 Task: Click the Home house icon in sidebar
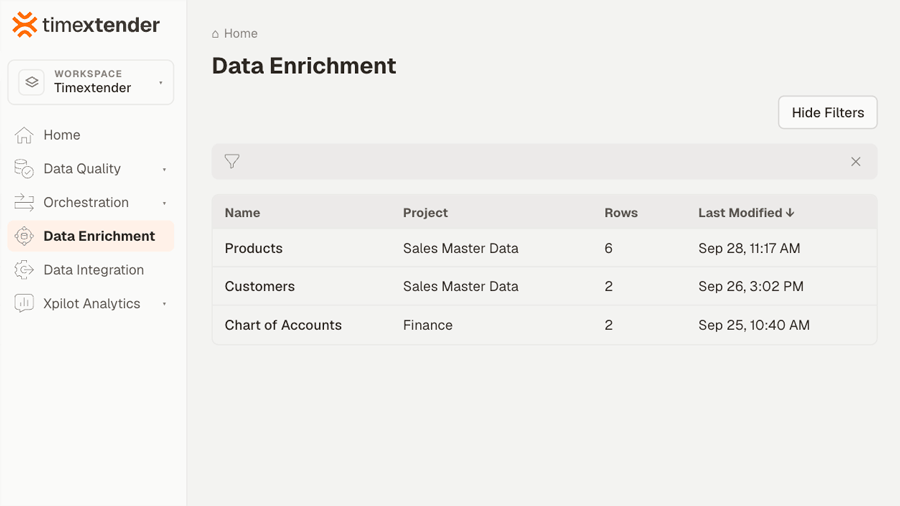click(x=24, y=135)
